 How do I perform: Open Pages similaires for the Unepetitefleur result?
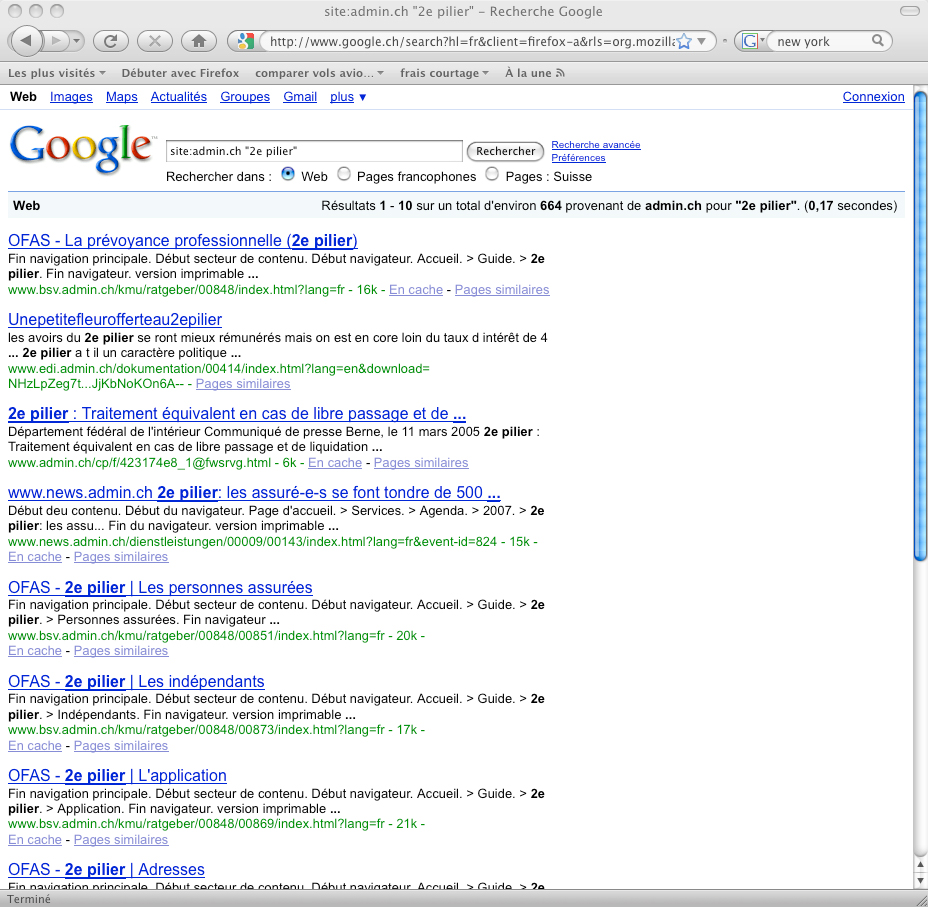coord(243,383)
